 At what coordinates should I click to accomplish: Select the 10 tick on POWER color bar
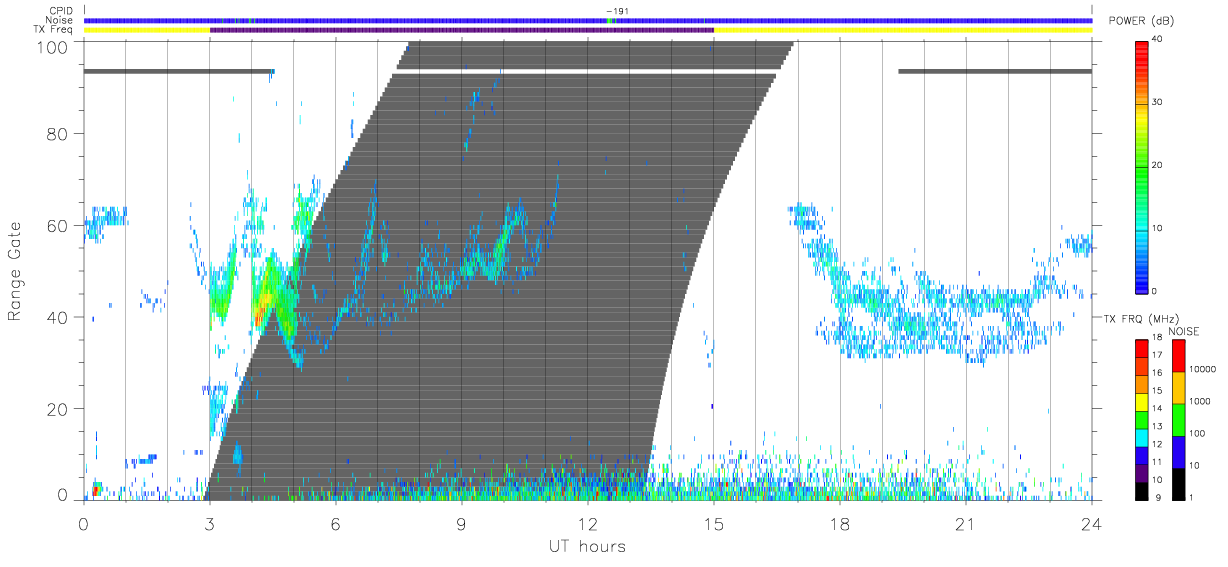(x=1158, y=228)
